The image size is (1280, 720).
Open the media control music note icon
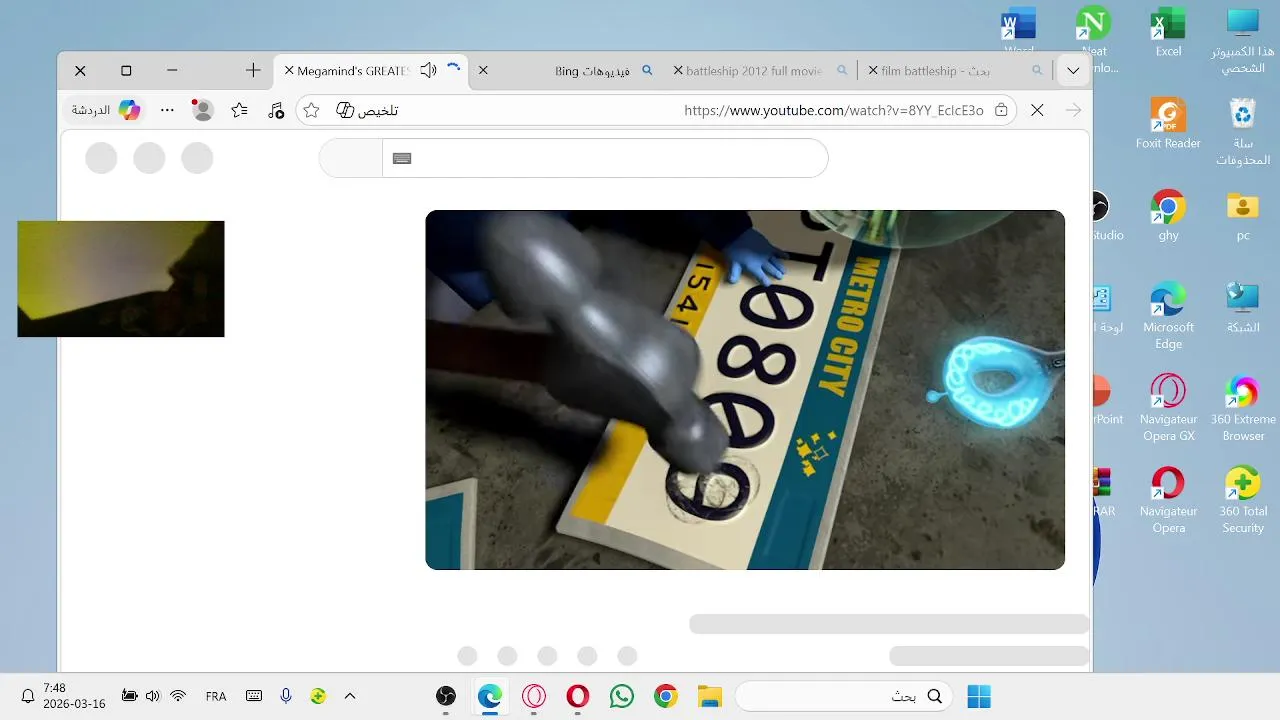(276, 110)
